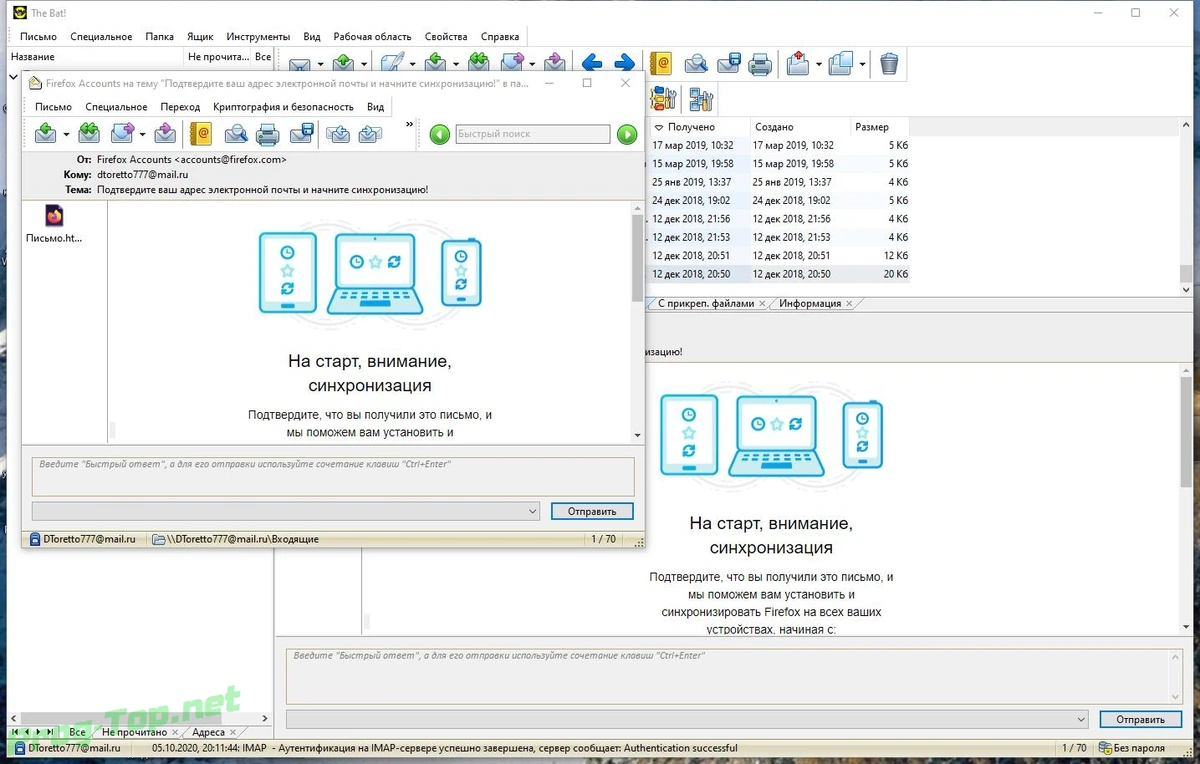Click the save message icon in the message window

tap(301, 133)
